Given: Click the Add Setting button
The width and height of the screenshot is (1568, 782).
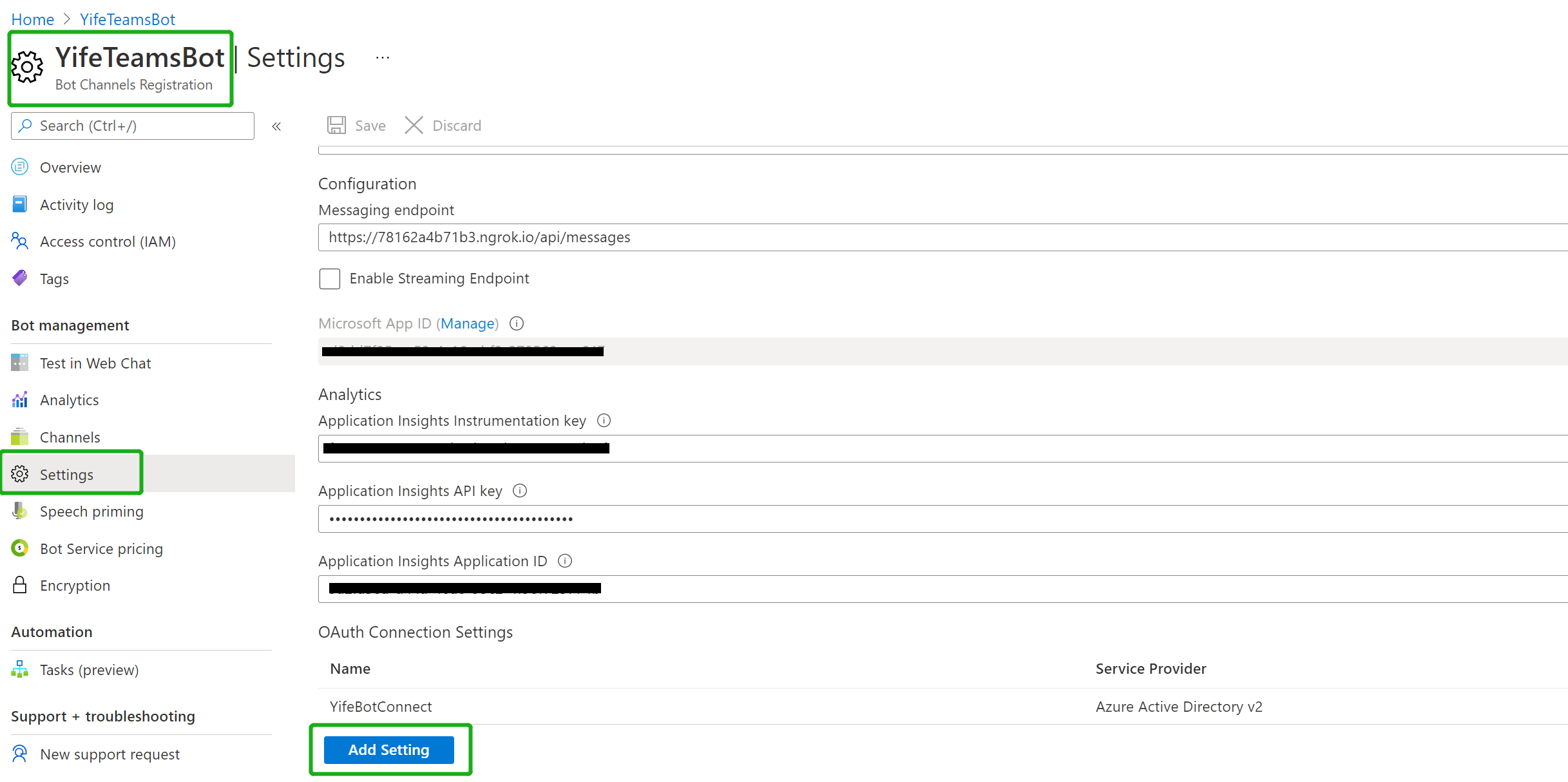Looking at the screenshot, I should [x=388, y=750].
